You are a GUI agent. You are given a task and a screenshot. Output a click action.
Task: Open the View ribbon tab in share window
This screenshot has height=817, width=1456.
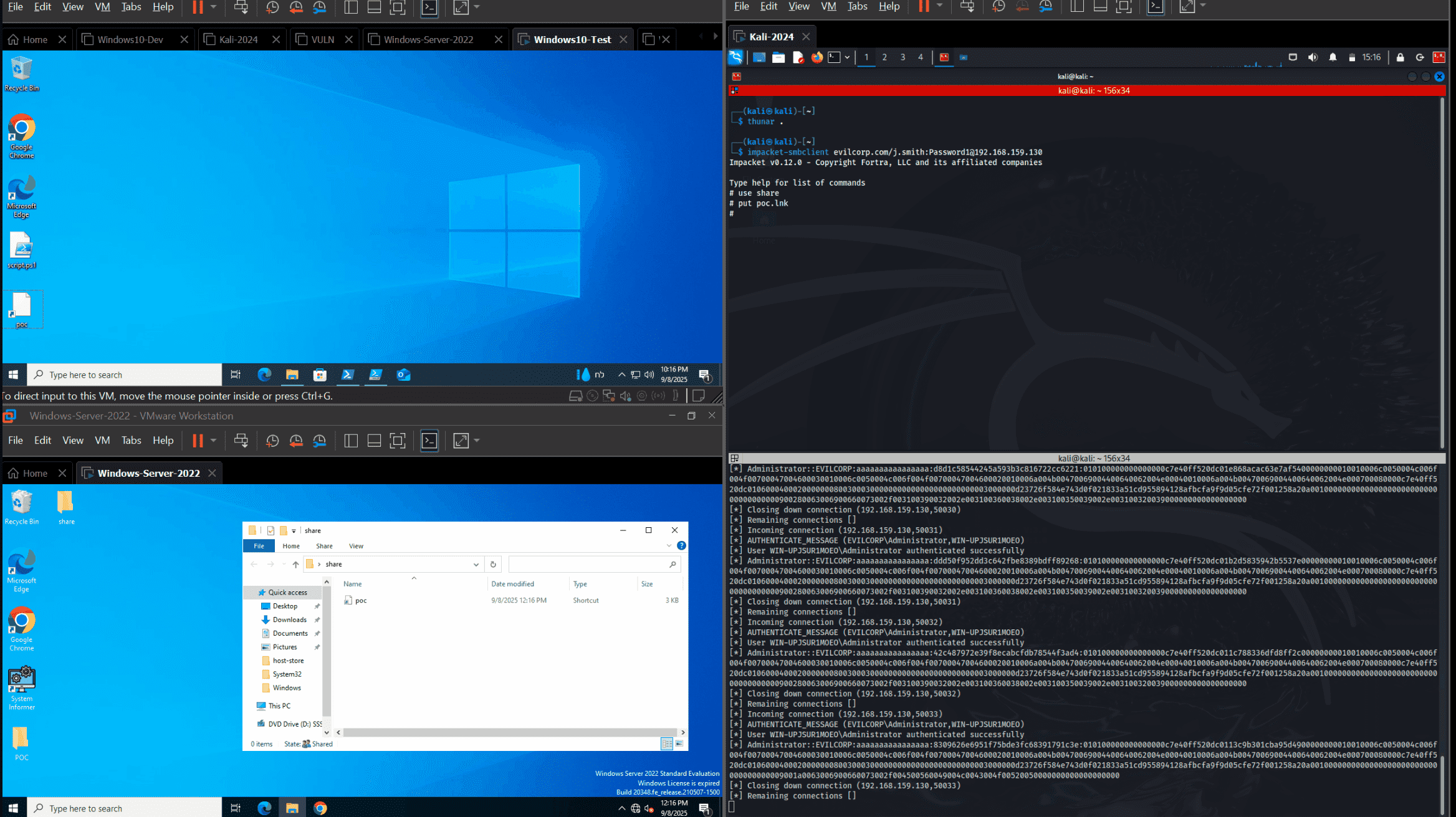pyautogui.click(x=356, y=546)
